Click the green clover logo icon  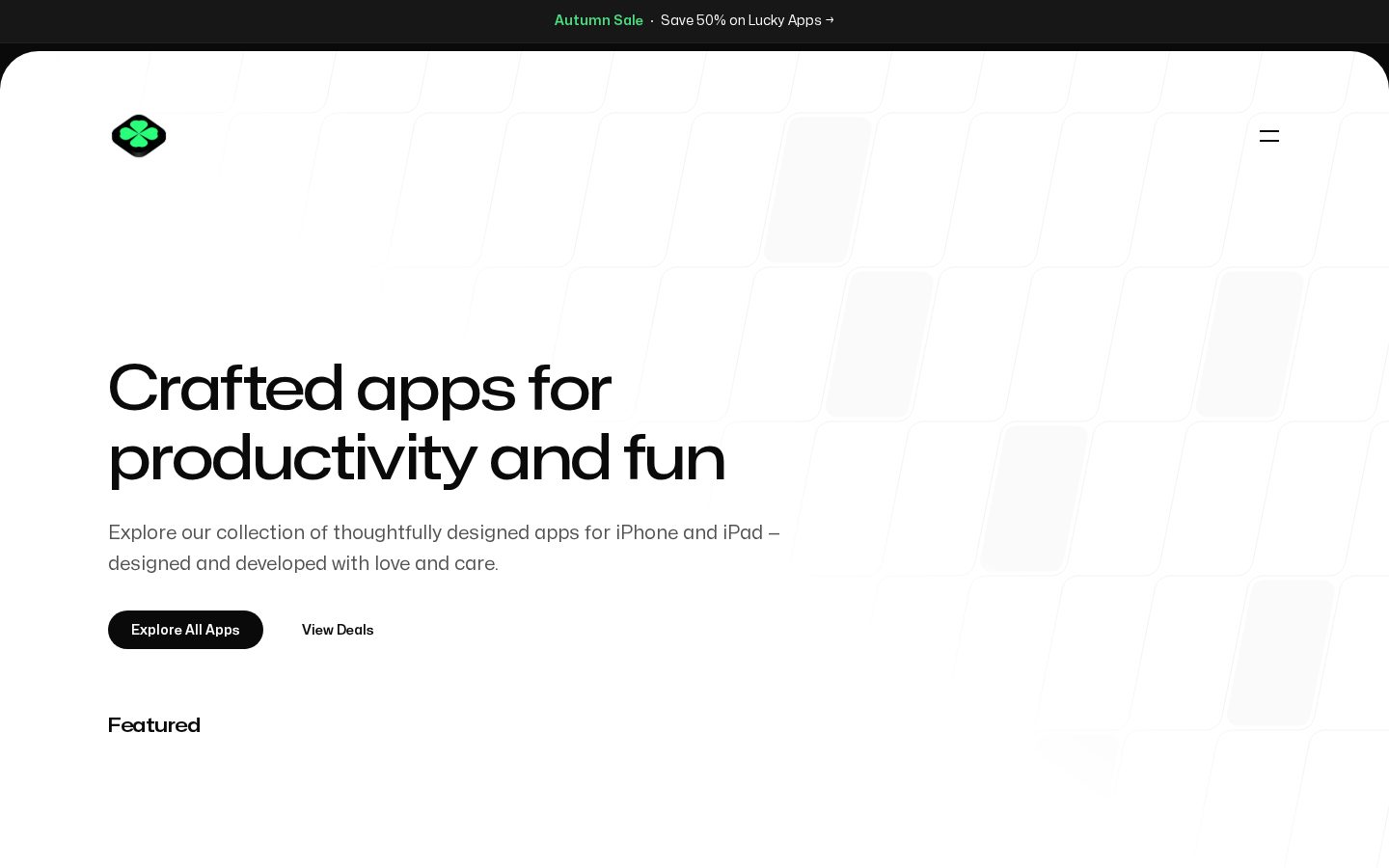[139, 136]
